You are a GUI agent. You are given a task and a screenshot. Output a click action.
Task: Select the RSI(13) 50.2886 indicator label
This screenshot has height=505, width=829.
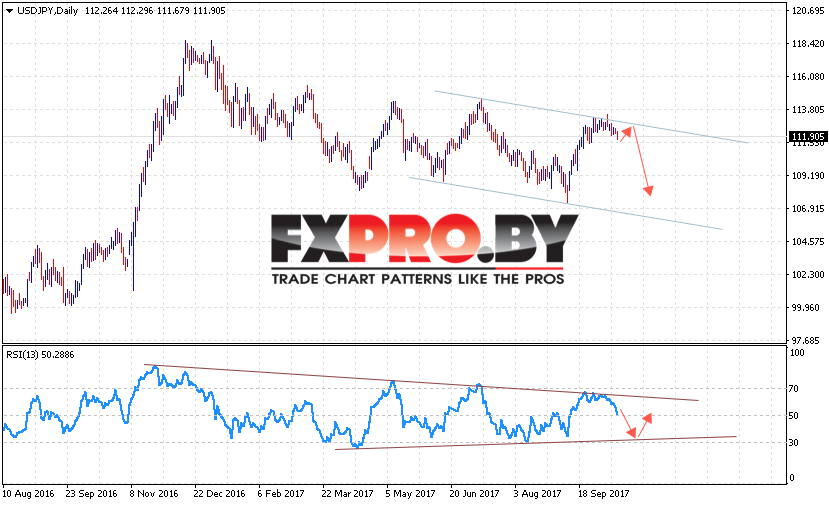(x=40, y=355)
